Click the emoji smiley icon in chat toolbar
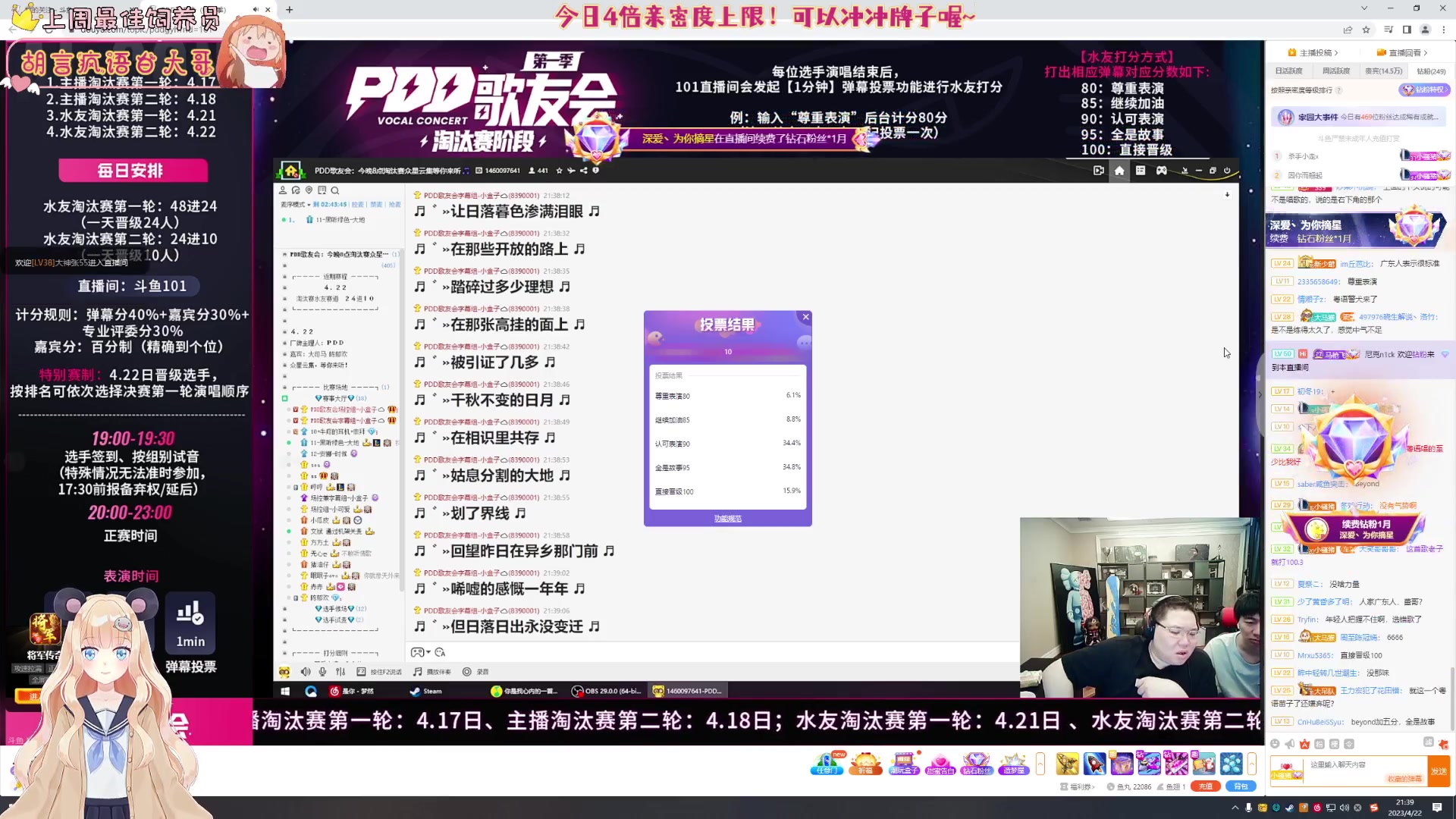 1275,744
